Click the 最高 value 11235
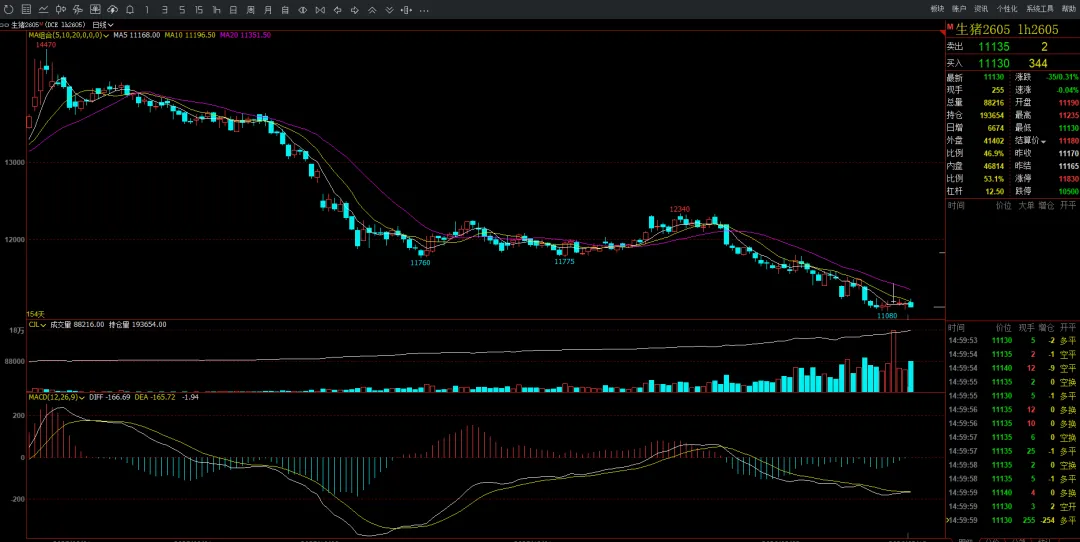Viewport: 1080px width, 542px height. tap(1069, 115)
